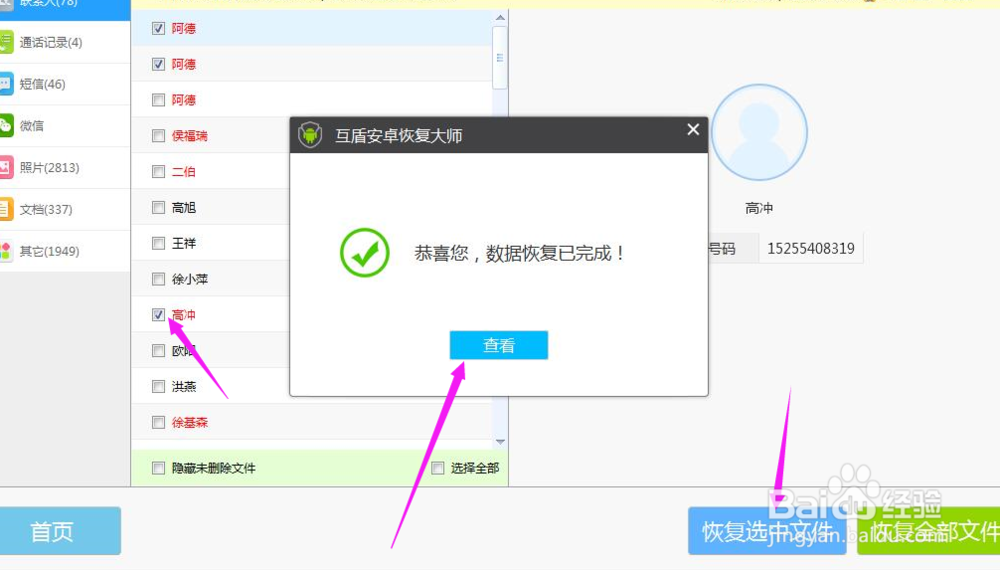Select the 徐基森 contact name

click(189, 422)
